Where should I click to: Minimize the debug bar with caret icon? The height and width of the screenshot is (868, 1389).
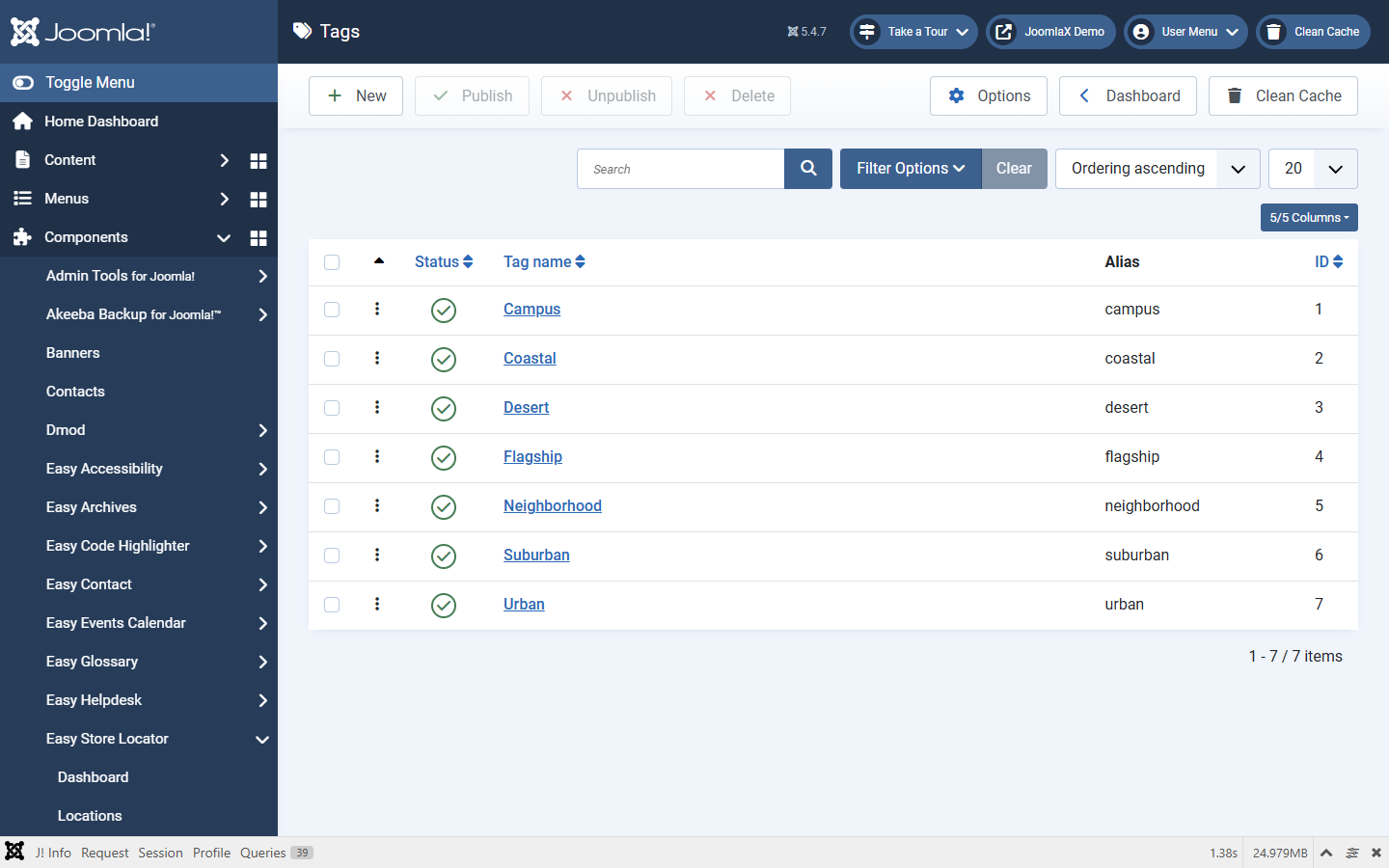tap(1326, 853)
